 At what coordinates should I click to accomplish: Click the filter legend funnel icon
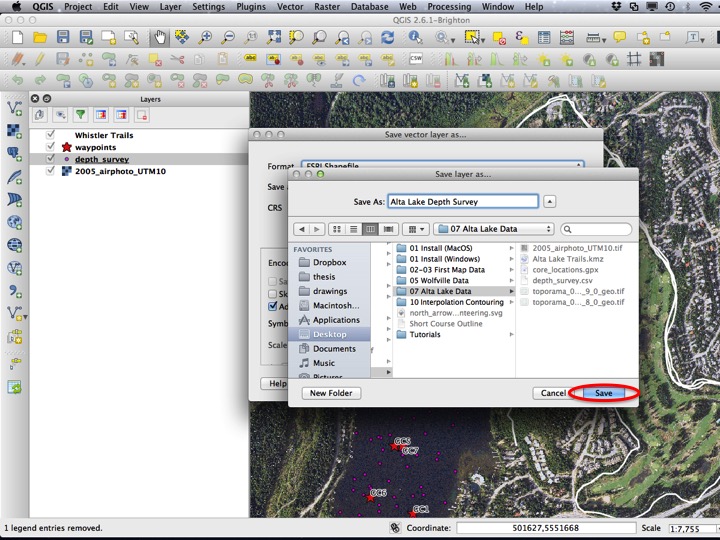pyautogui.click(x=80, y=115)
